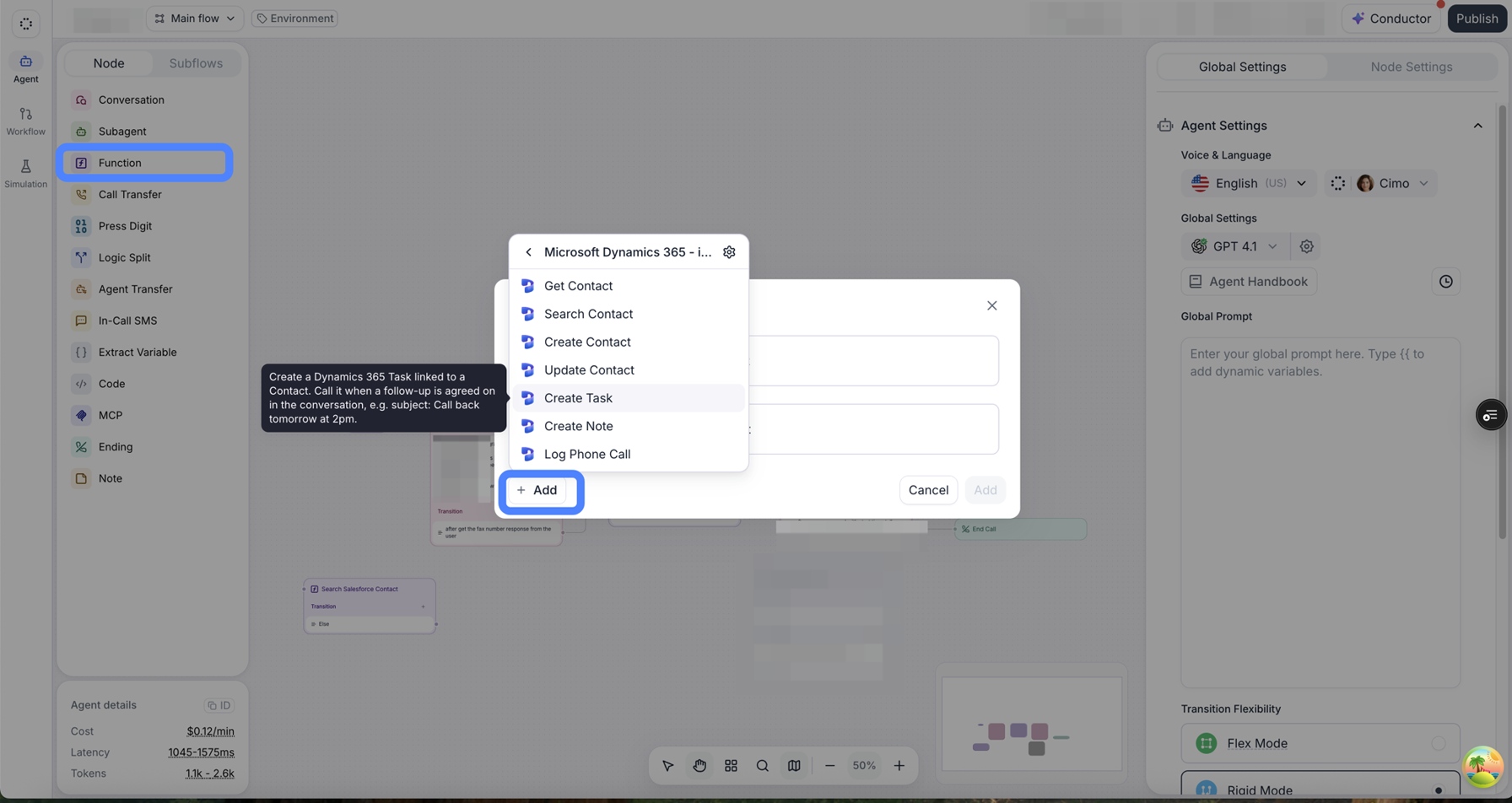Go back from Microsoft Dynamics 365 list
The width and height of the screenshot is (1512, 803).
click(x=528, y=252)
